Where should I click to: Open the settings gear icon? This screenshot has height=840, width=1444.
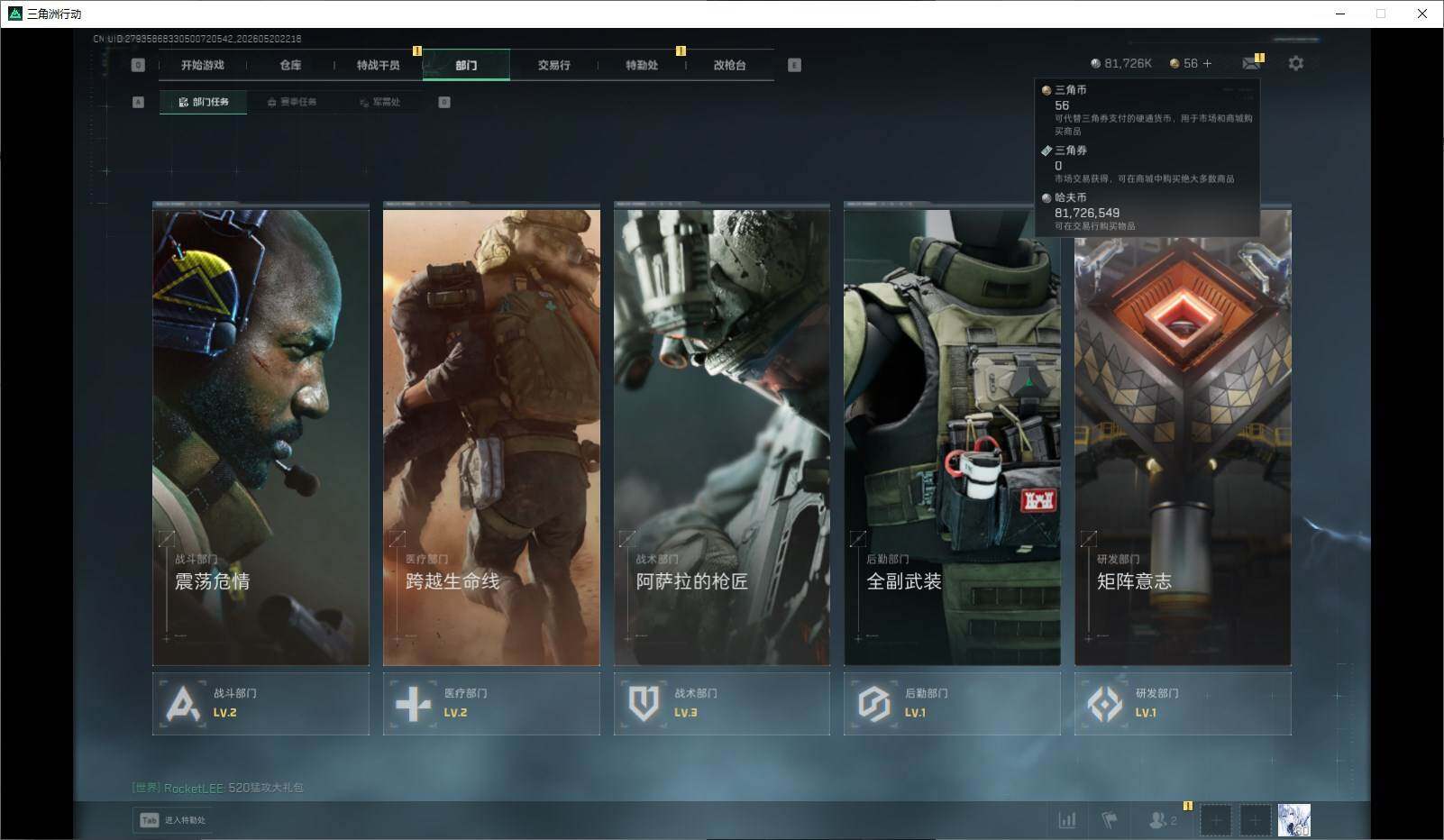[1296, 63]
